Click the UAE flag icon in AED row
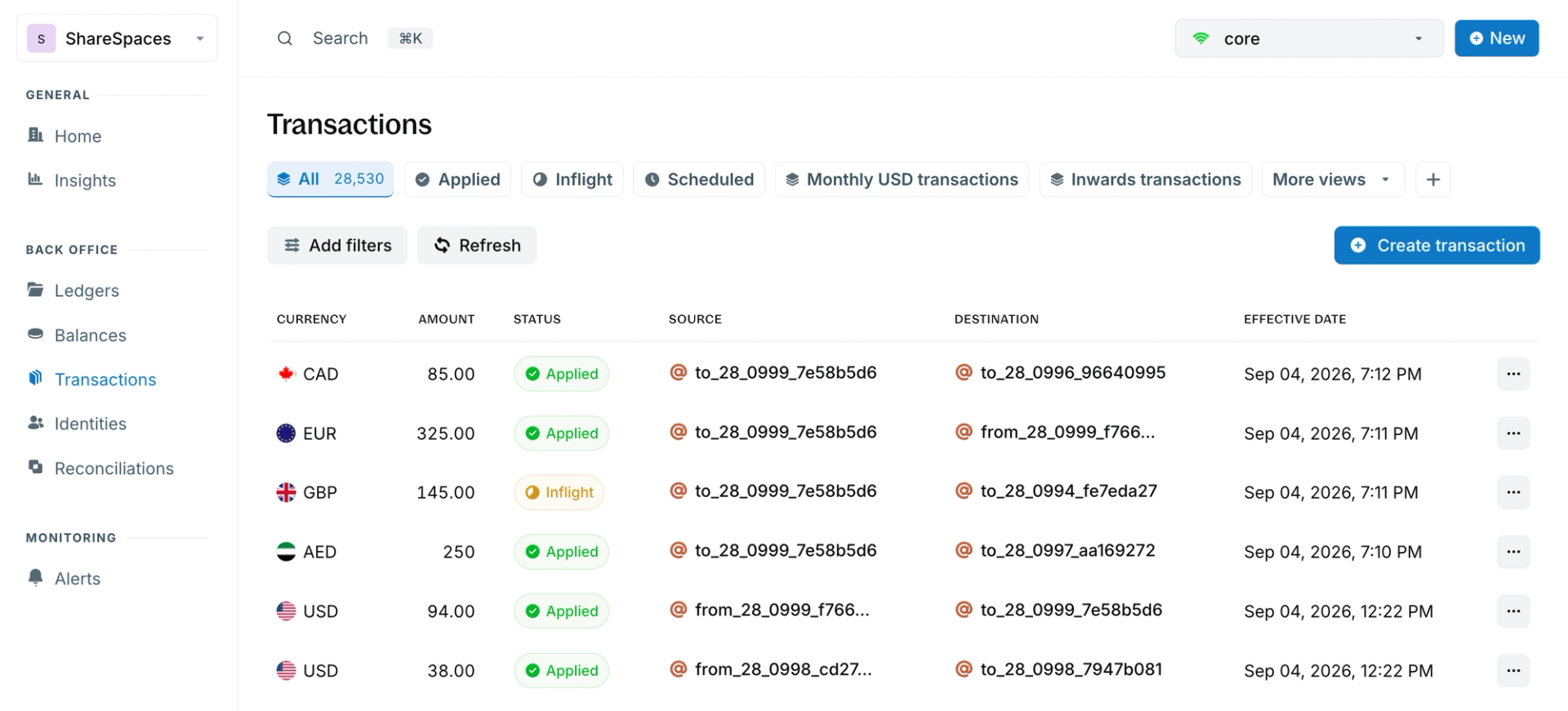This screenshot has height=711, width=1568. tap(286, 552)
